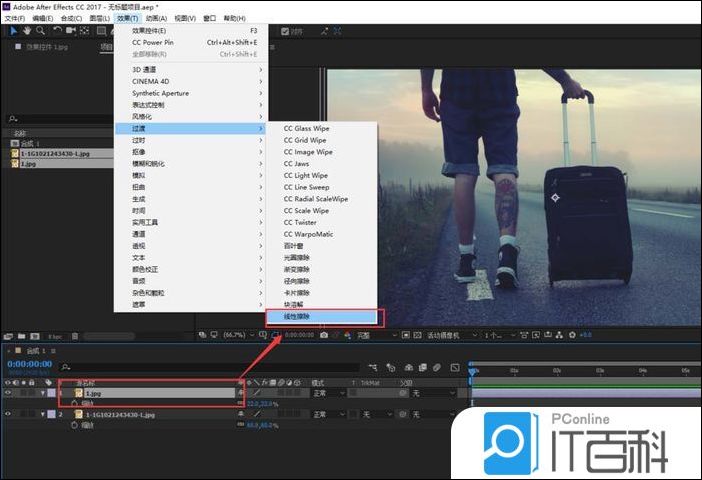Toggle visibility of layer 2 in timeline
This screenshot has height=480, width=702.
click(x=9, y=414)
